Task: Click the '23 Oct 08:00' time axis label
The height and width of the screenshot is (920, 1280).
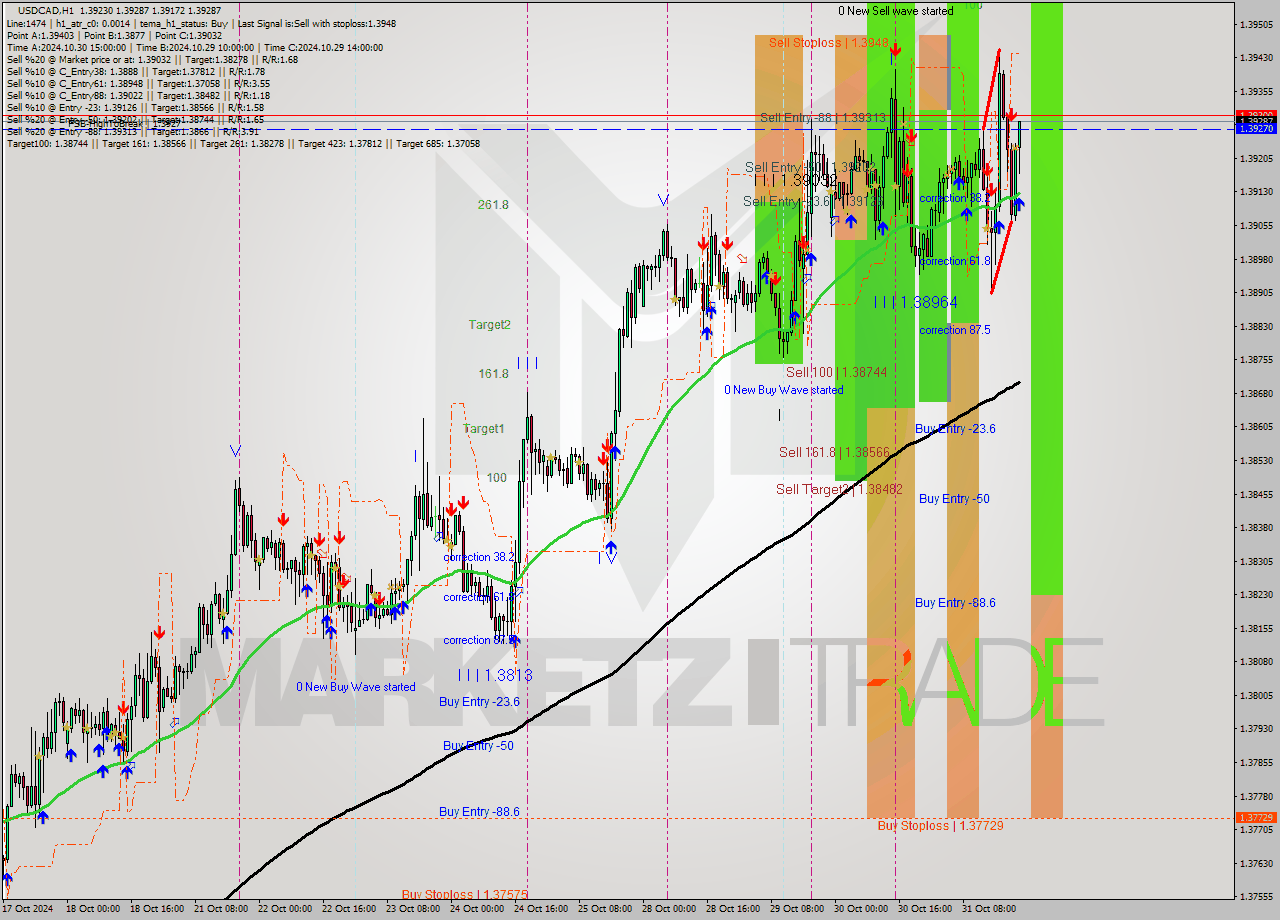Action: [x=413, y=909]
